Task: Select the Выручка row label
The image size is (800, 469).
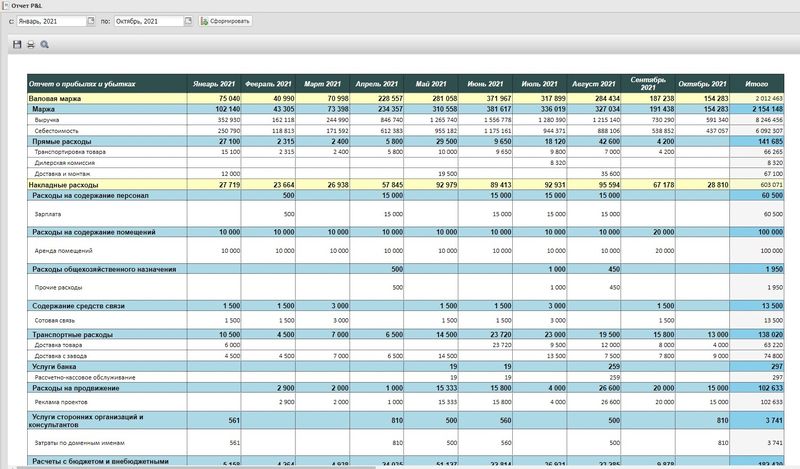Action: (47, 120)
